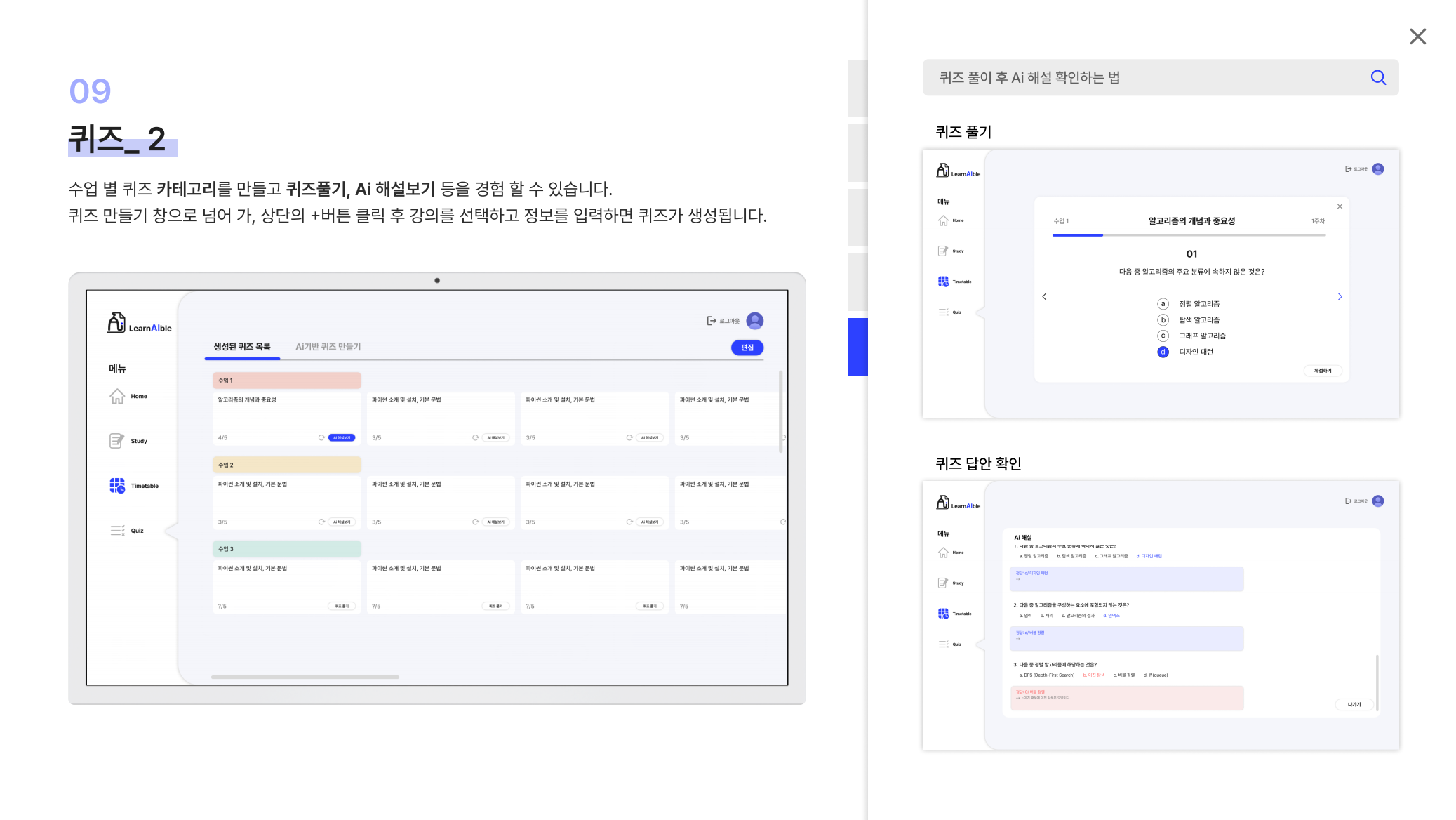Image resolution: width=1456 pixels, height=820 pixels.
Task: Open Quiz icon in main laptop mockup sidebar
Action: [x=117, y=531]
